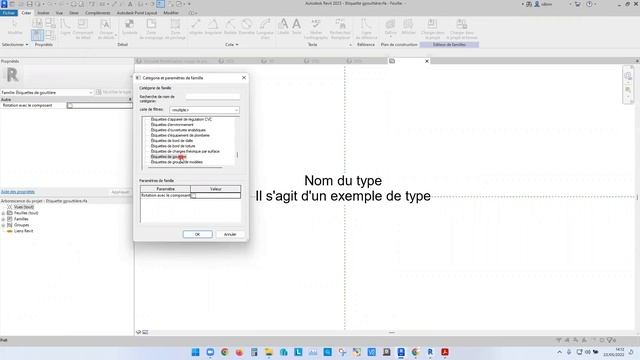The image size is (640, 360).
Task: Select Étiquettes d'environnement category
Action: 172,124
